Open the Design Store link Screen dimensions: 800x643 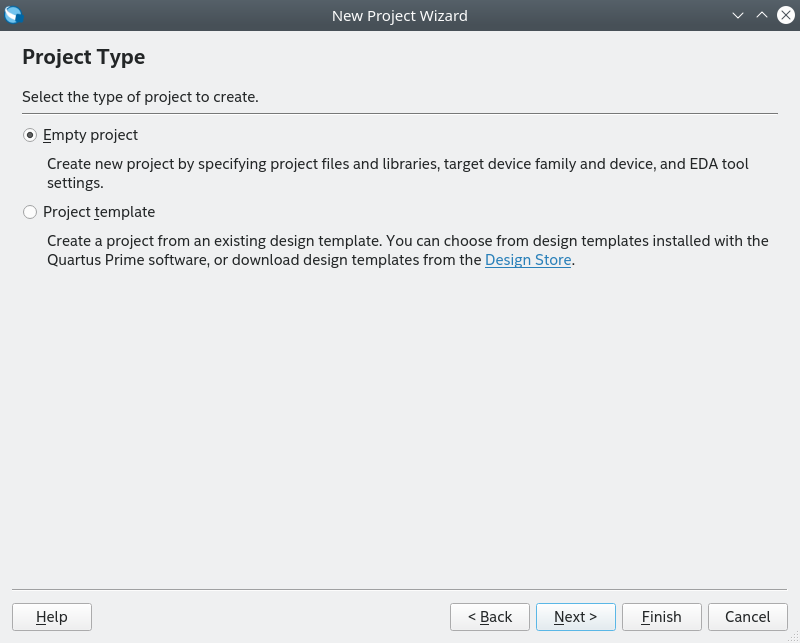coord(528,260)
